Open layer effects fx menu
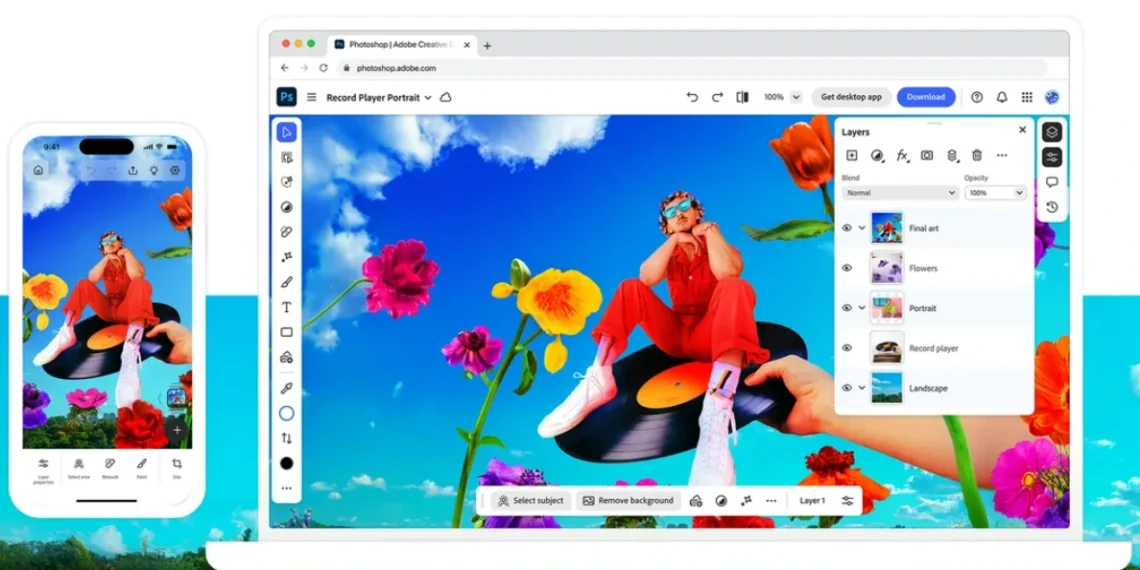The height and width of the screenshot is (570, 1140). point(902,155)
